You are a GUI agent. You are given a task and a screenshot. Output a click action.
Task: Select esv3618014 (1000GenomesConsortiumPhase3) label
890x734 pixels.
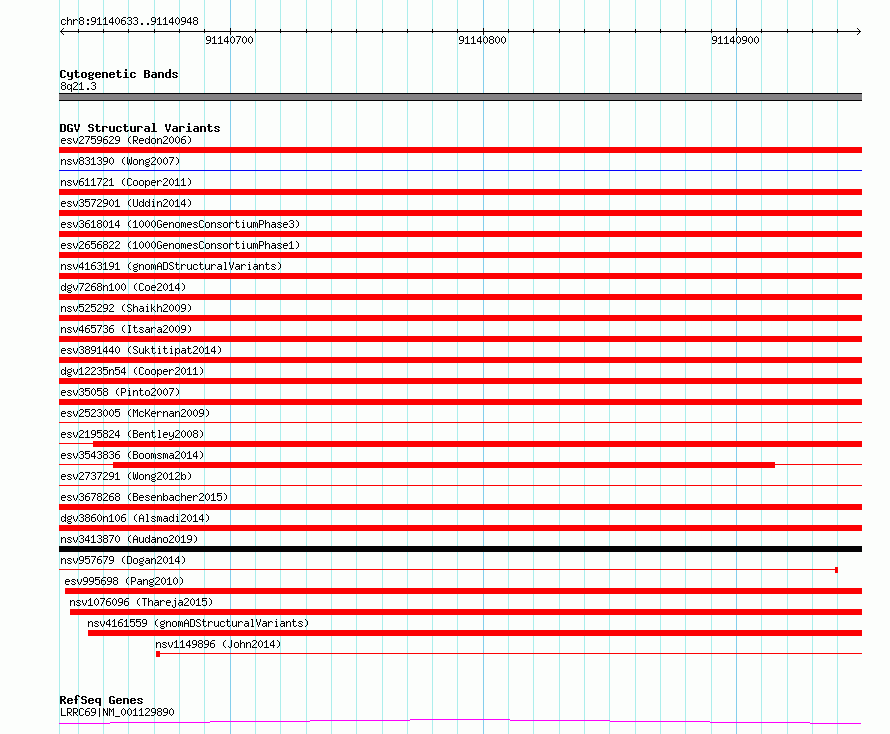(180, 224)
